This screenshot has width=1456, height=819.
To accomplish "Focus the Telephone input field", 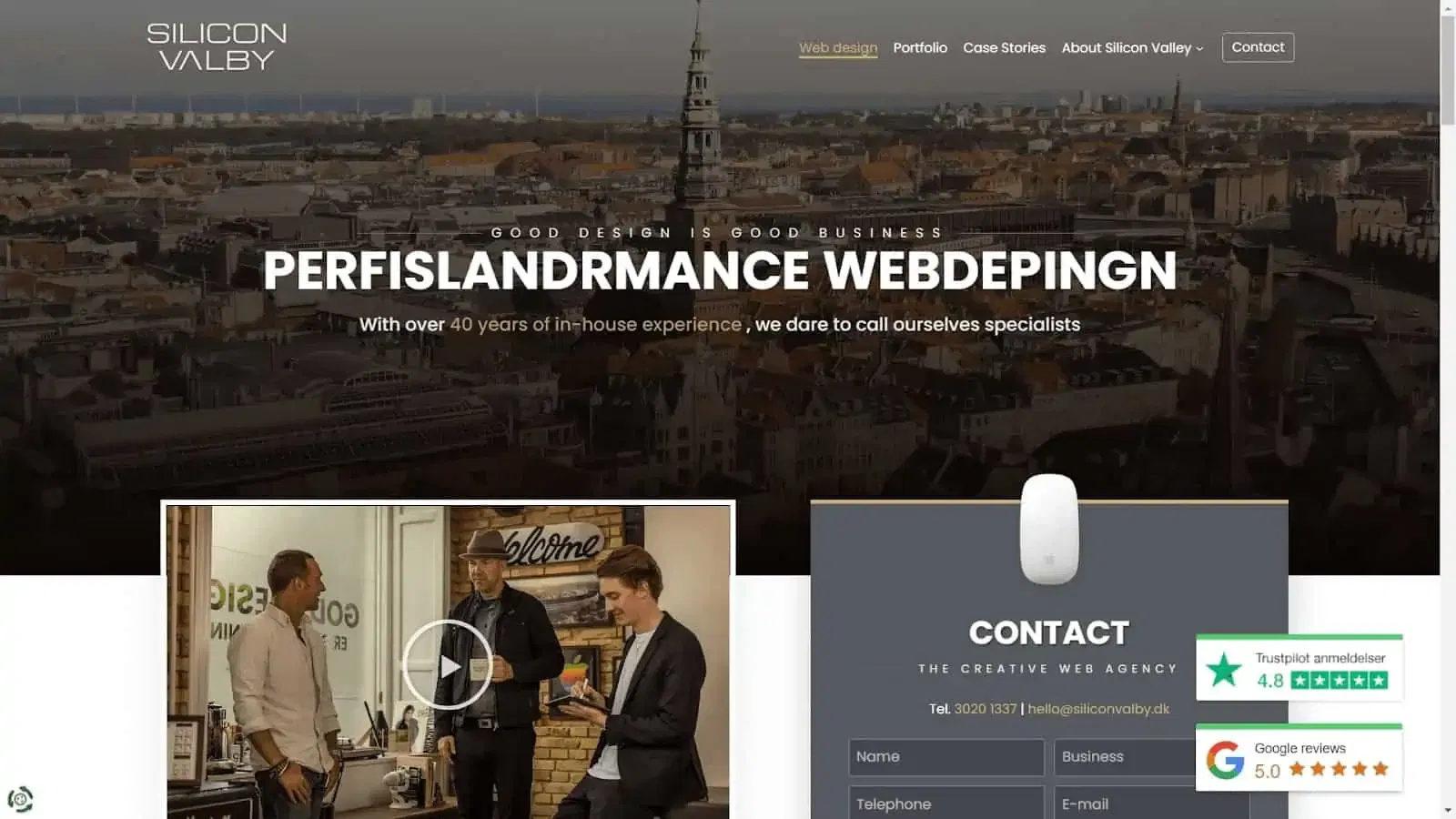I will [x=946, y=804].
